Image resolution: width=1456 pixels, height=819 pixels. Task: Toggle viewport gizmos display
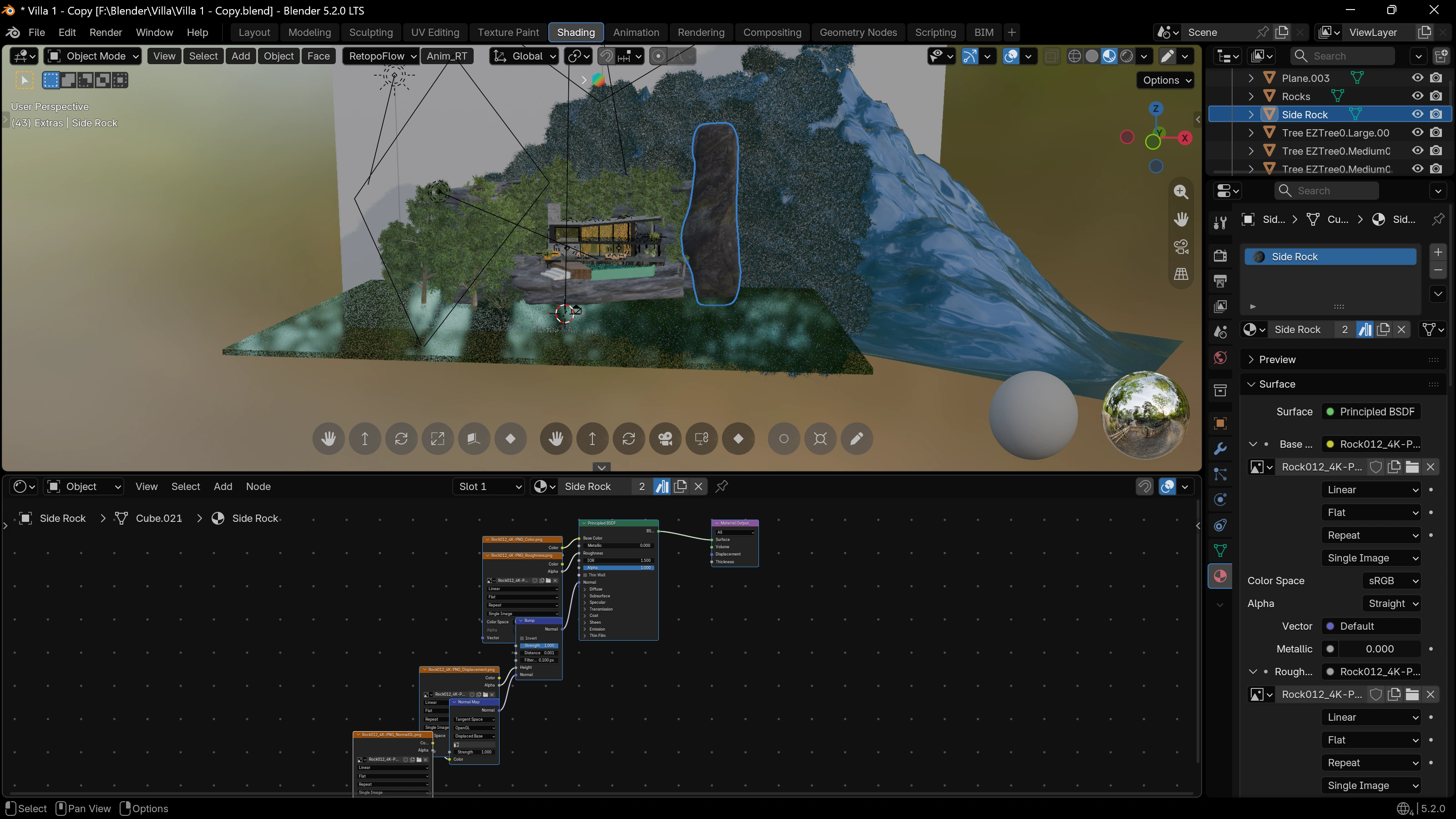970,56
